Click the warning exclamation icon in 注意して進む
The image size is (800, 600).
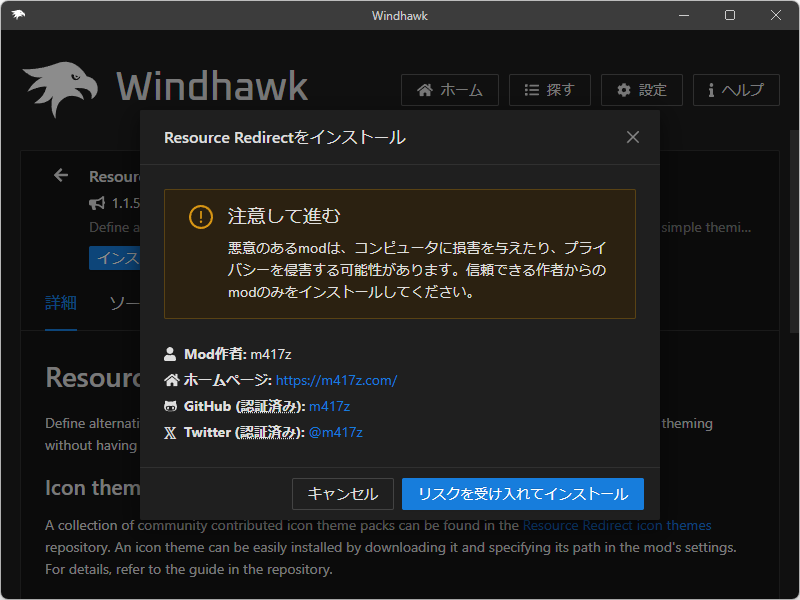tap(200, 216)
